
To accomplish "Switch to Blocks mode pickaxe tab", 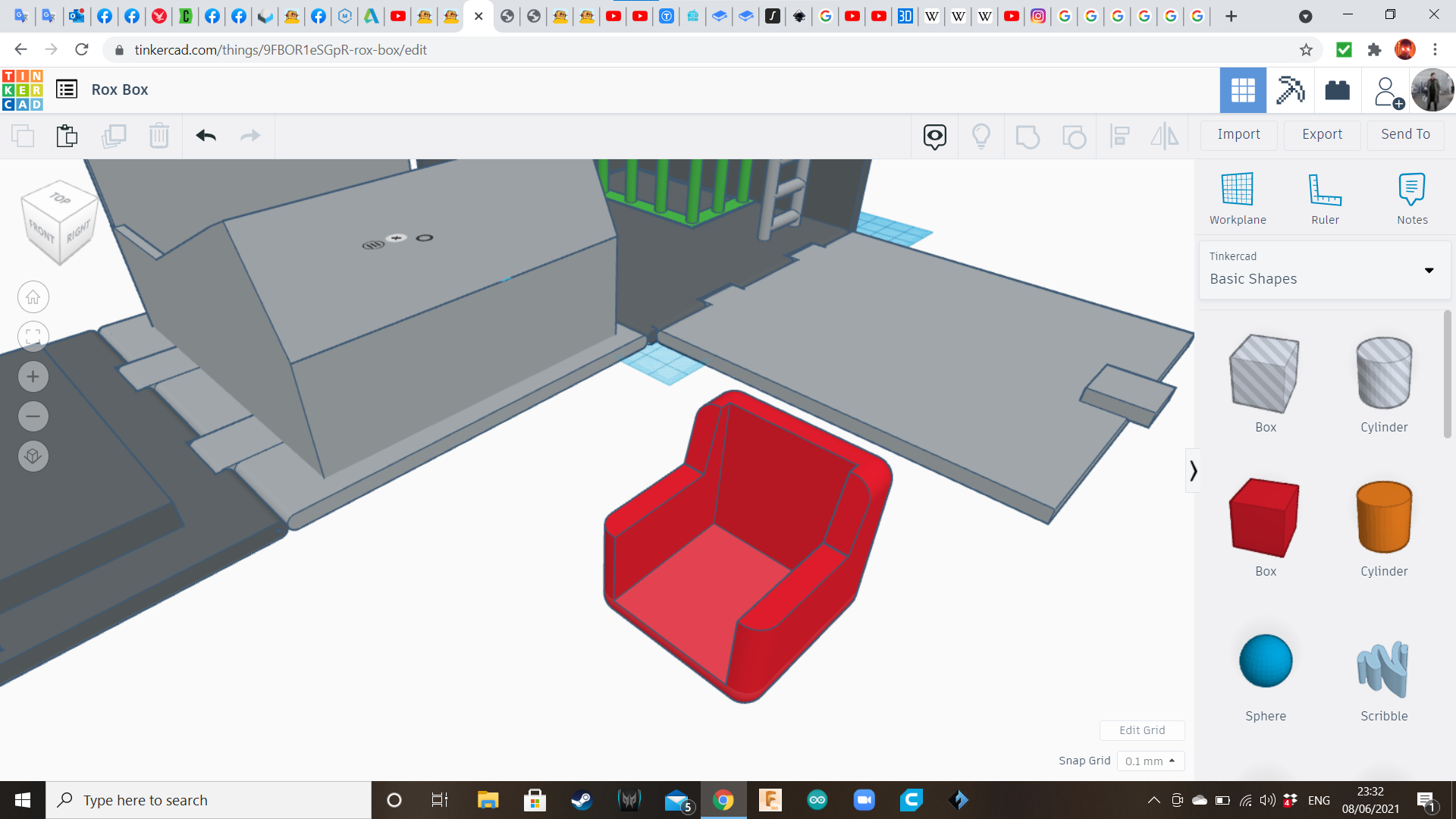I will pyautogui.click(x=1290, y=90).
